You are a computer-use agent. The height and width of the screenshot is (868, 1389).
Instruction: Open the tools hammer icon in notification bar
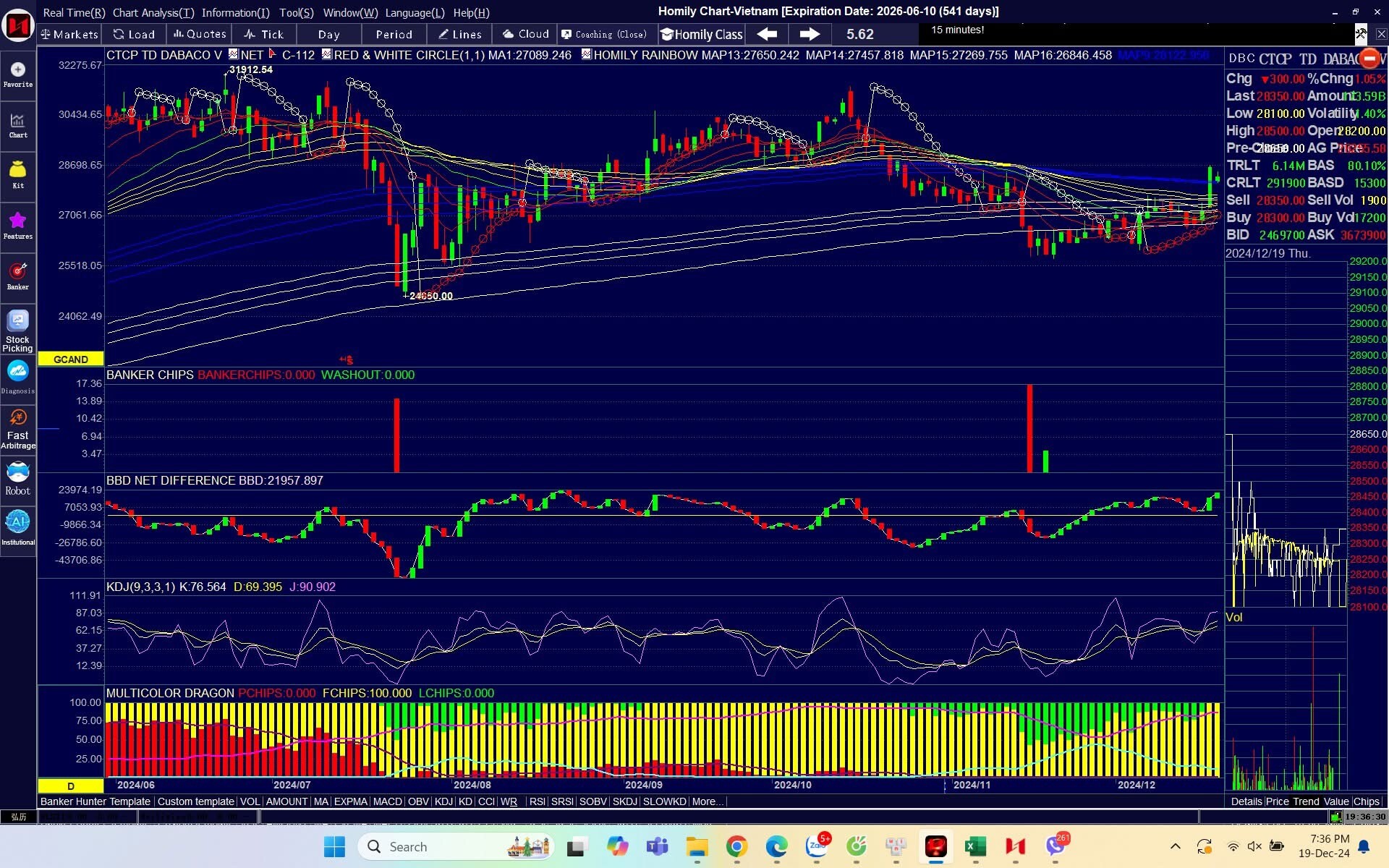point(1361,33)
